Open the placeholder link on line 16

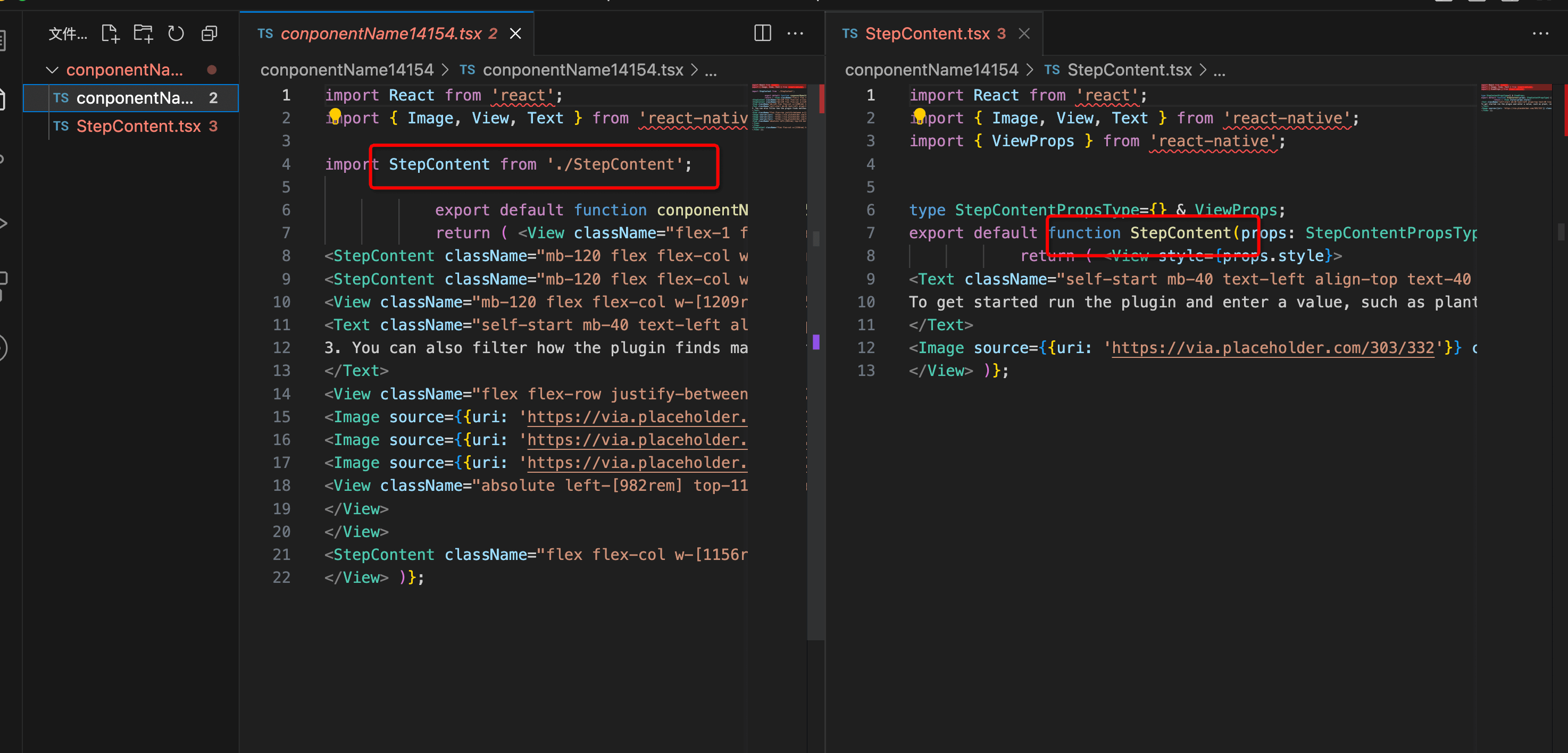pyautogui.click(x=637, y=439)
